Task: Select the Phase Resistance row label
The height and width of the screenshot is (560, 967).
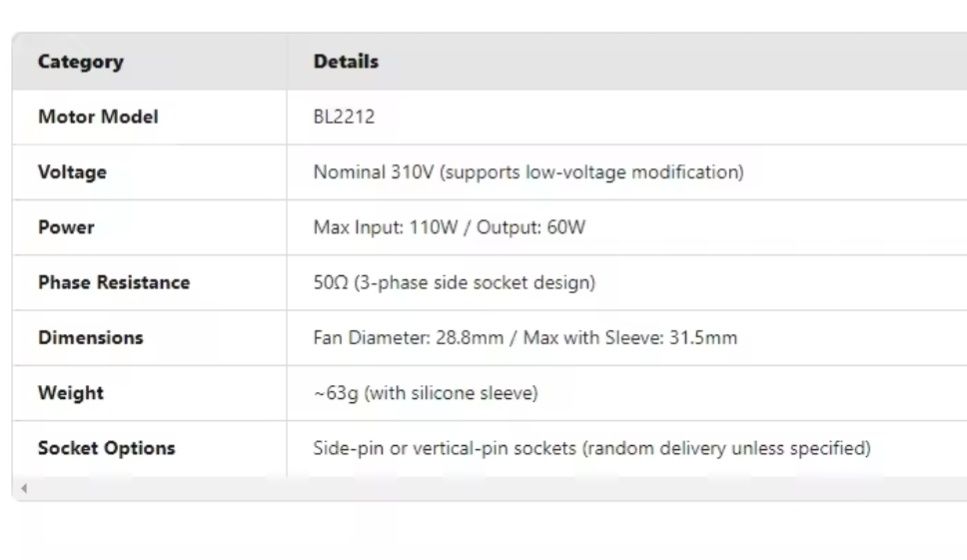Action: click(114, 282)
